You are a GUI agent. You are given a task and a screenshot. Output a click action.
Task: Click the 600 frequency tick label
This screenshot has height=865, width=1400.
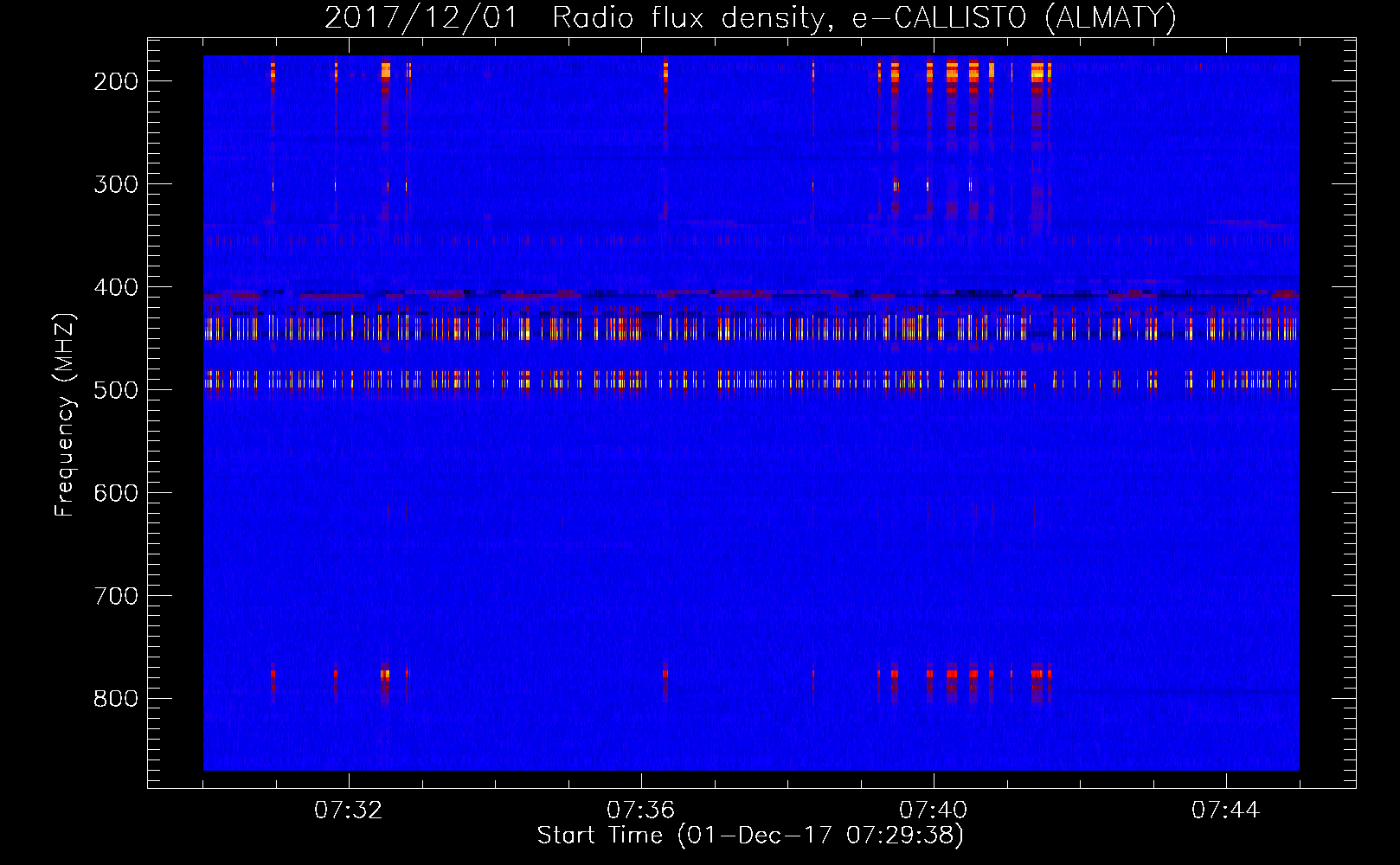[x=116, y=493]
